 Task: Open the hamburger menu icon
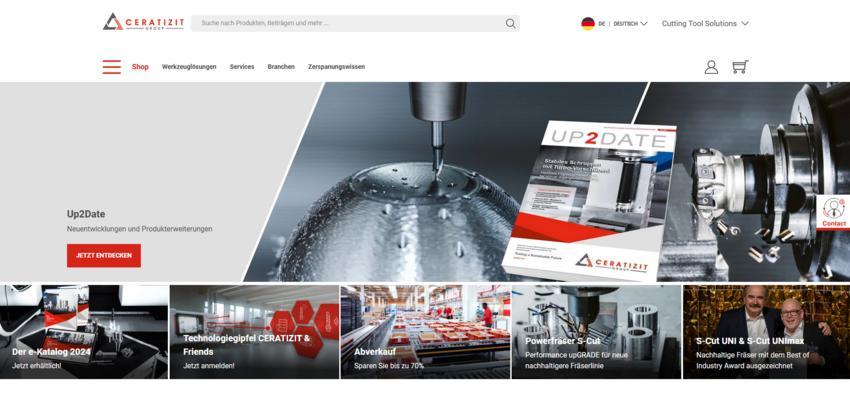coord(112,67)
